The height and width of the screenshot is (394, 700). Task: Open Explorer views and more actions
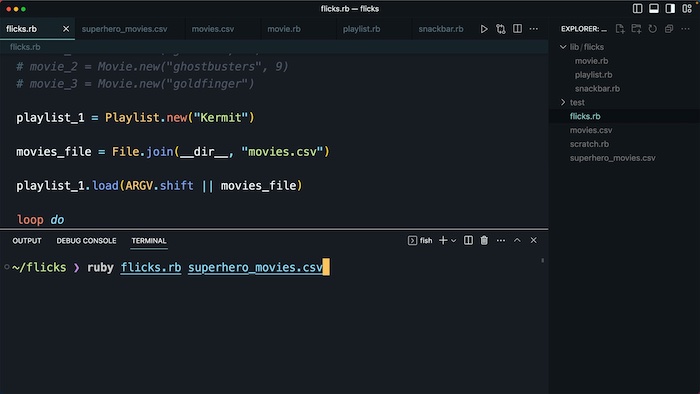coord(685,29)
